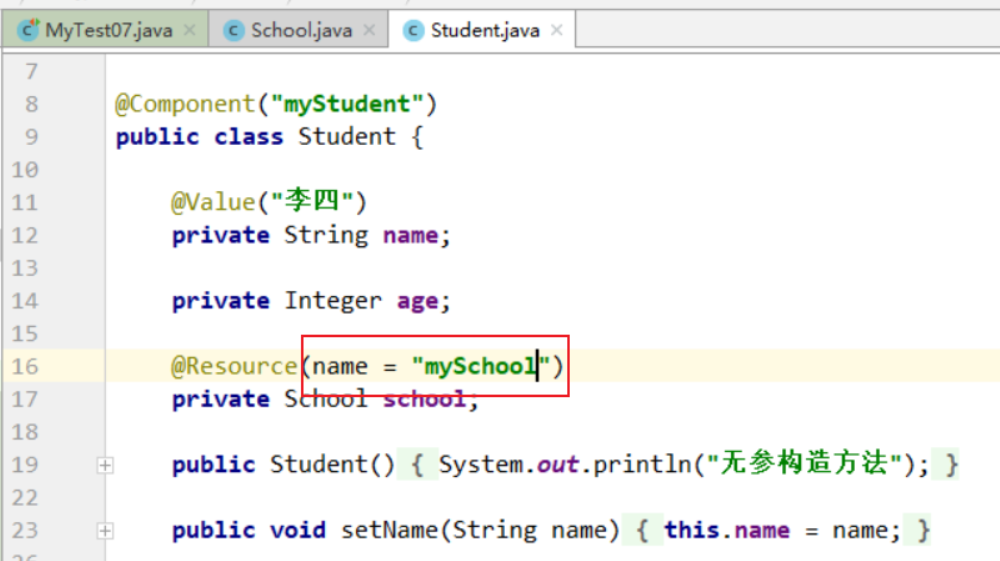The height and width of the screenshot is (561, 1000).
Task: Click the school field name on line 17
Action: (424, 399)
